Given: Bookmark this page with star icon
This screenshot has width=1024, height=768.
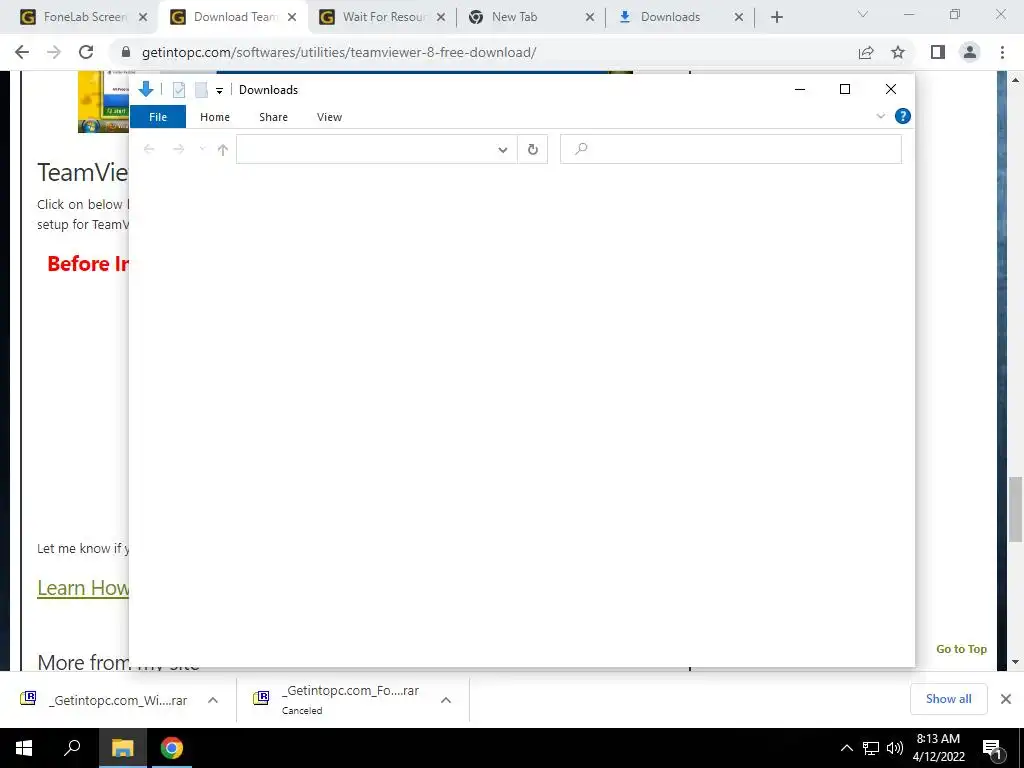Looking at the screenshot, I should (x=898, y=52).
